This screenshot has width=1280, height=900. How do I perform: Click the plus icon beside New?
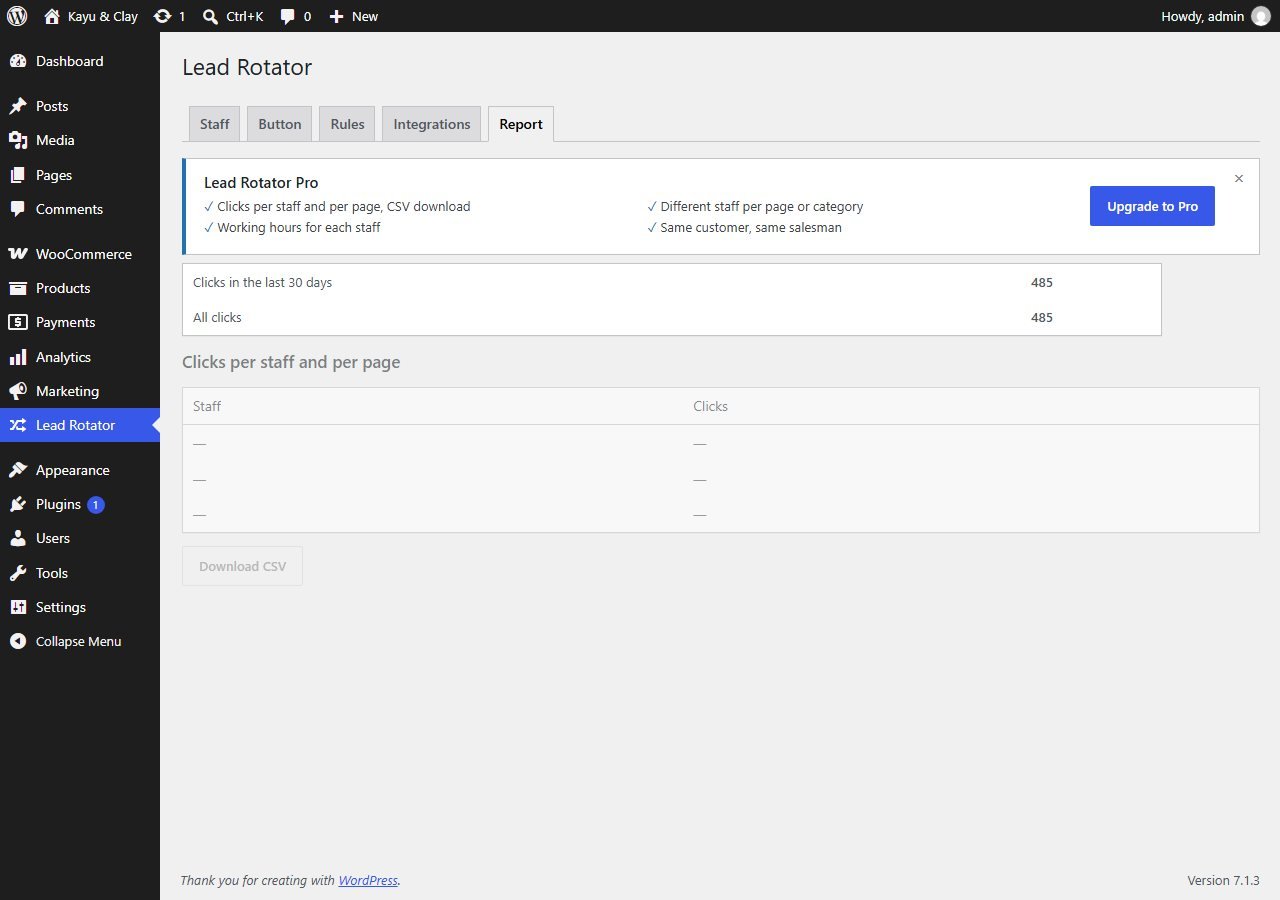(336, 16)
